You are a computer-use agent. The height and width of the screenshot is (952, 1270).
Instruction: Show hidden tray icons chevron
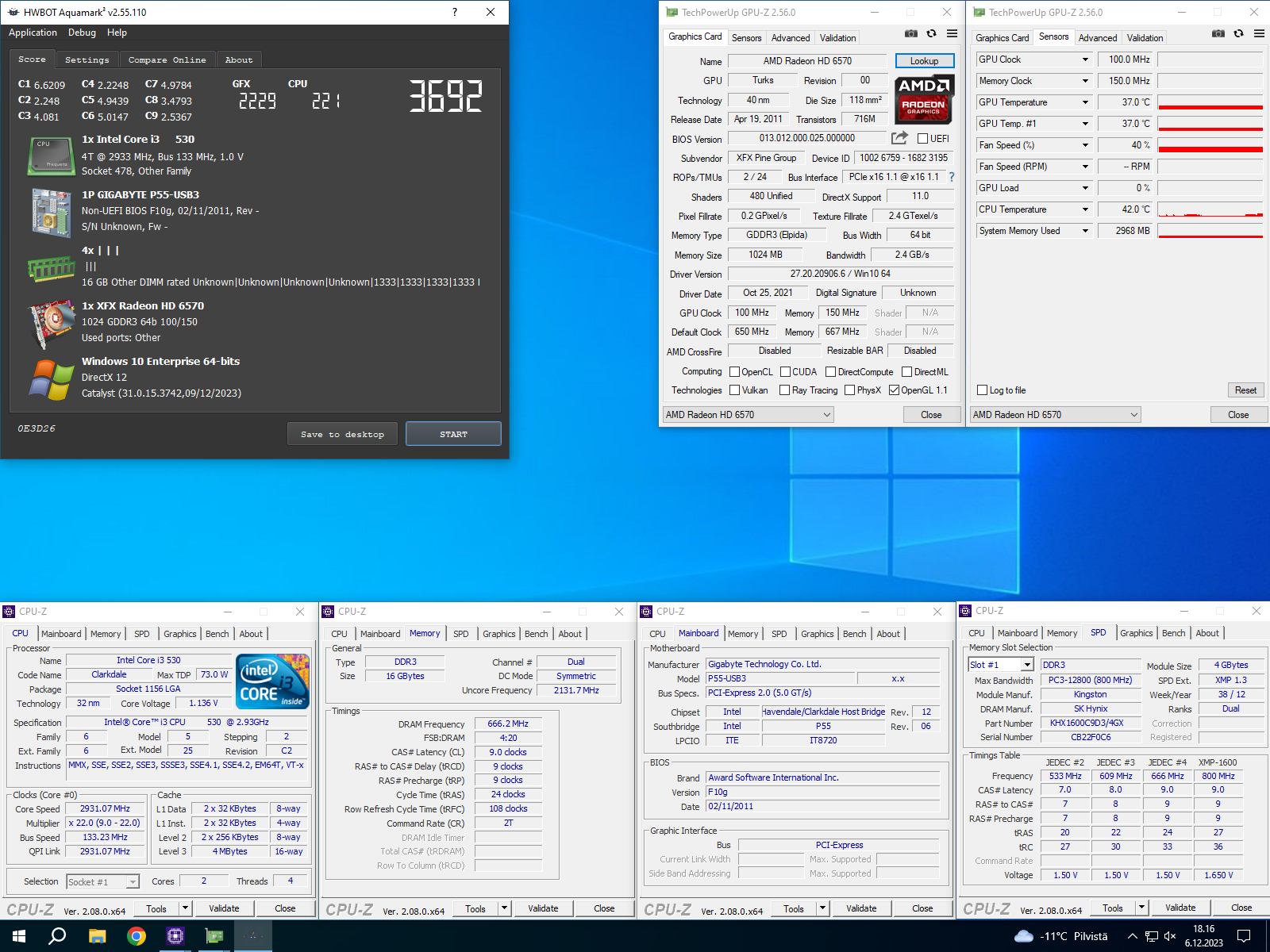tap(1133, 936)
